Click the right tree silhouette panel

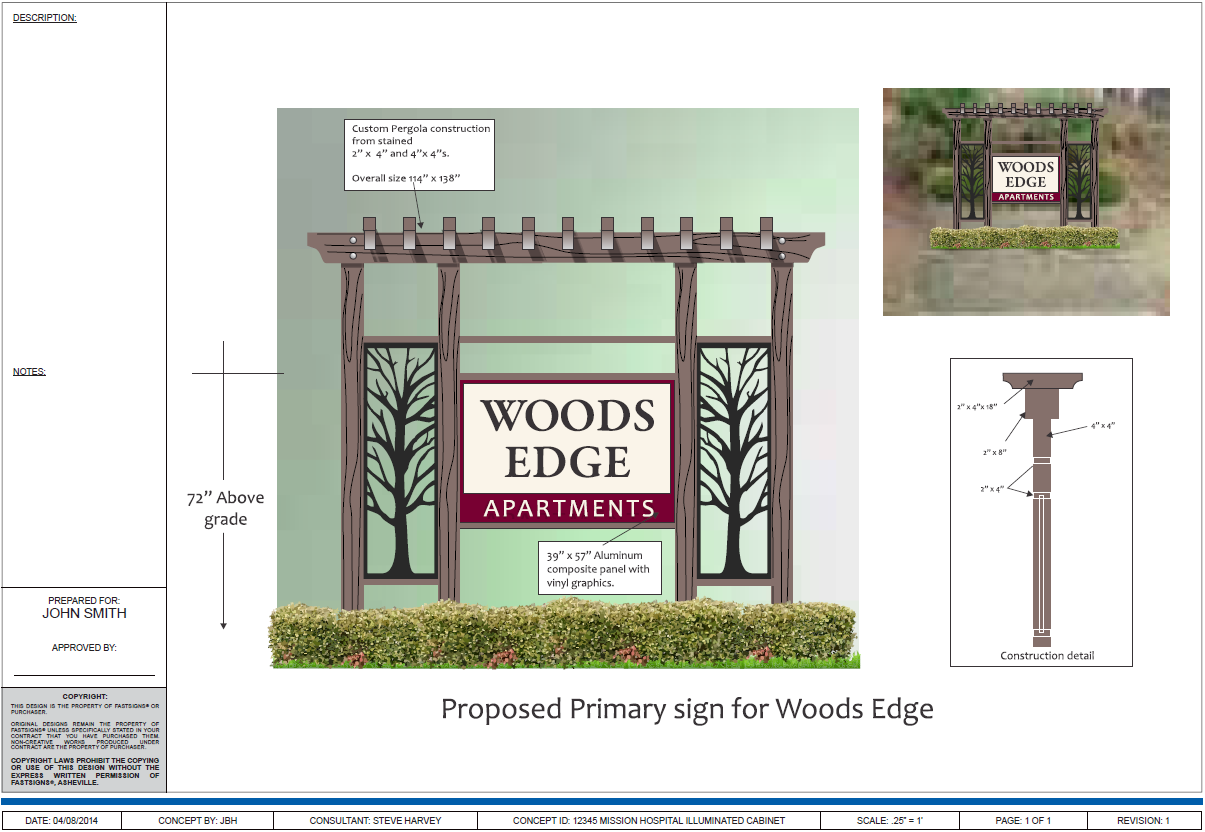pos(733,462)
